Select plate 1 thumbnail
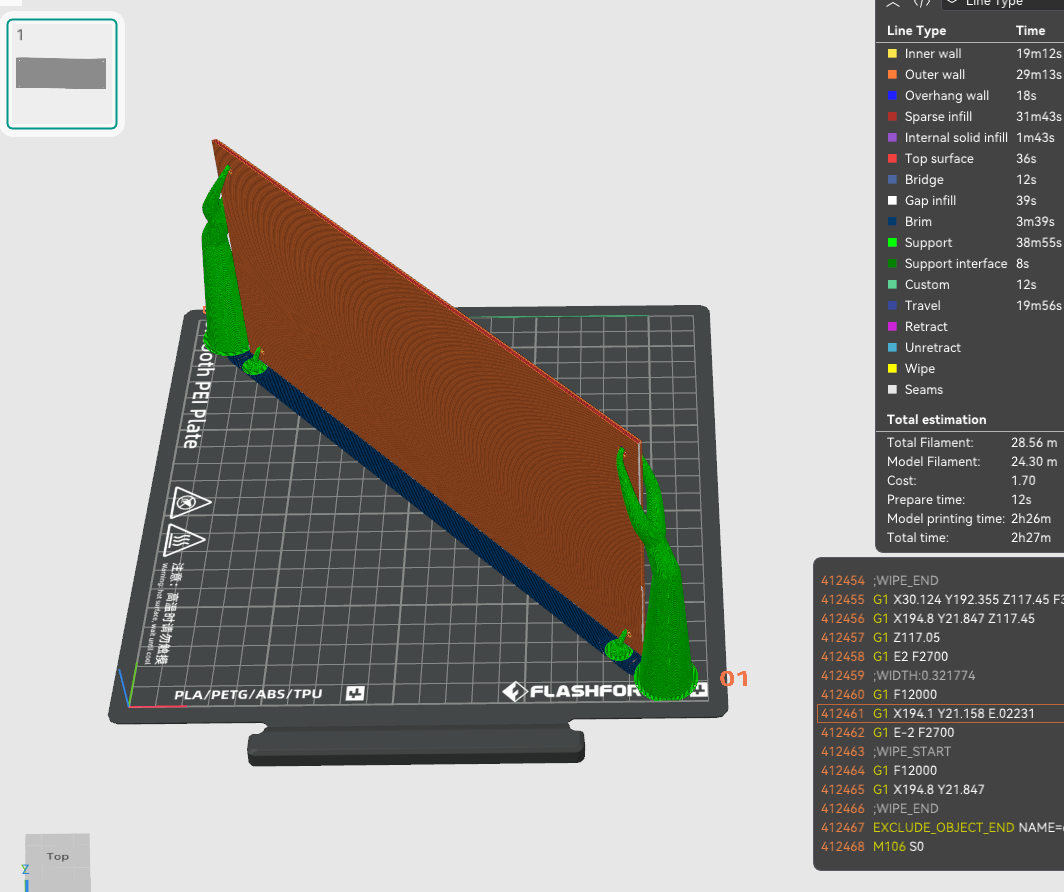The width and height of the screenshot is (1064, 892). (x=62, y=74)
